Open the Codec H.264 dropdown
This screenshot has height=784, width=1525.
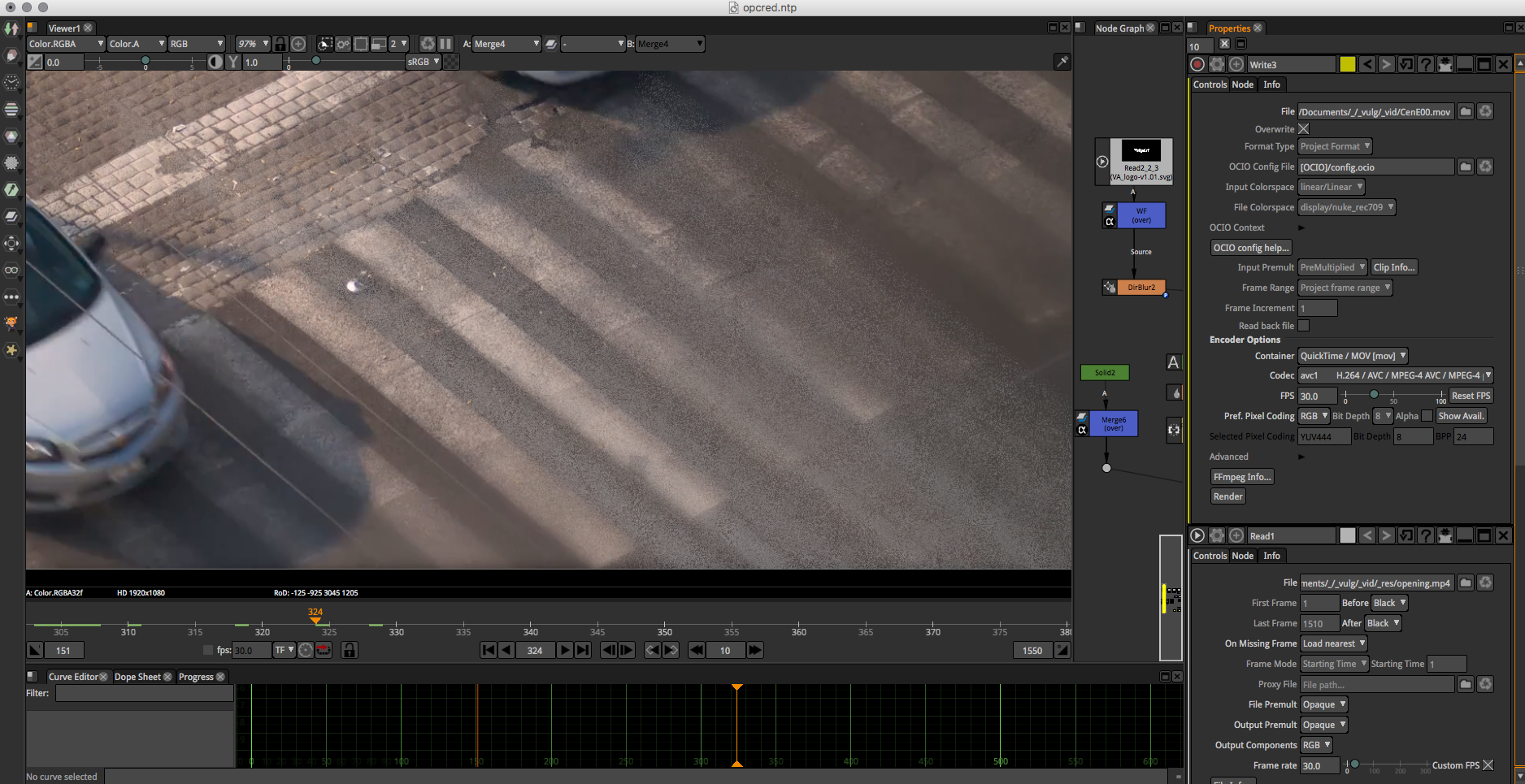pos(1395,375)
